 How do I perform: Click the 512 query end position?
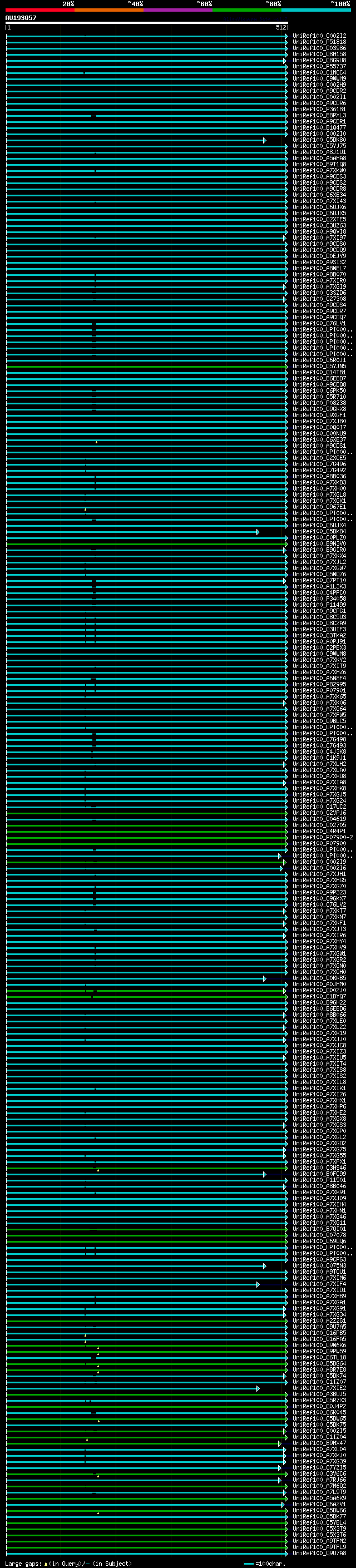click(280, 27)
